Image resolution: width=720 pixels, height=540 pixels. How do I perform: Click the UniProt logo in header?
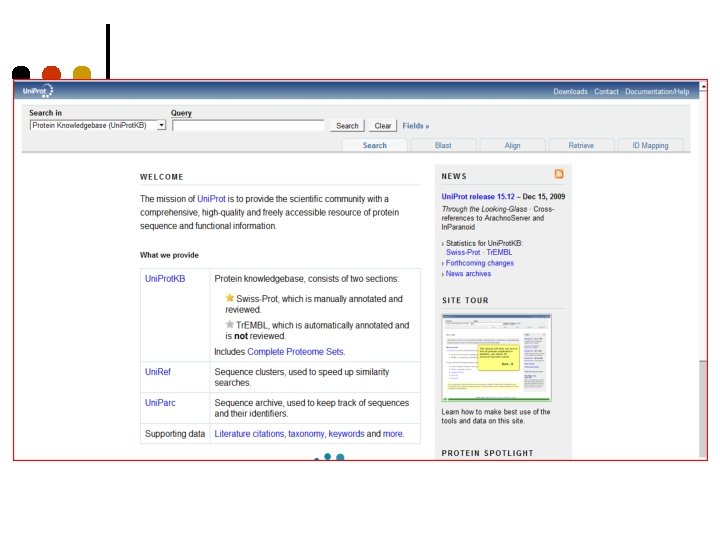click(38, 90)
